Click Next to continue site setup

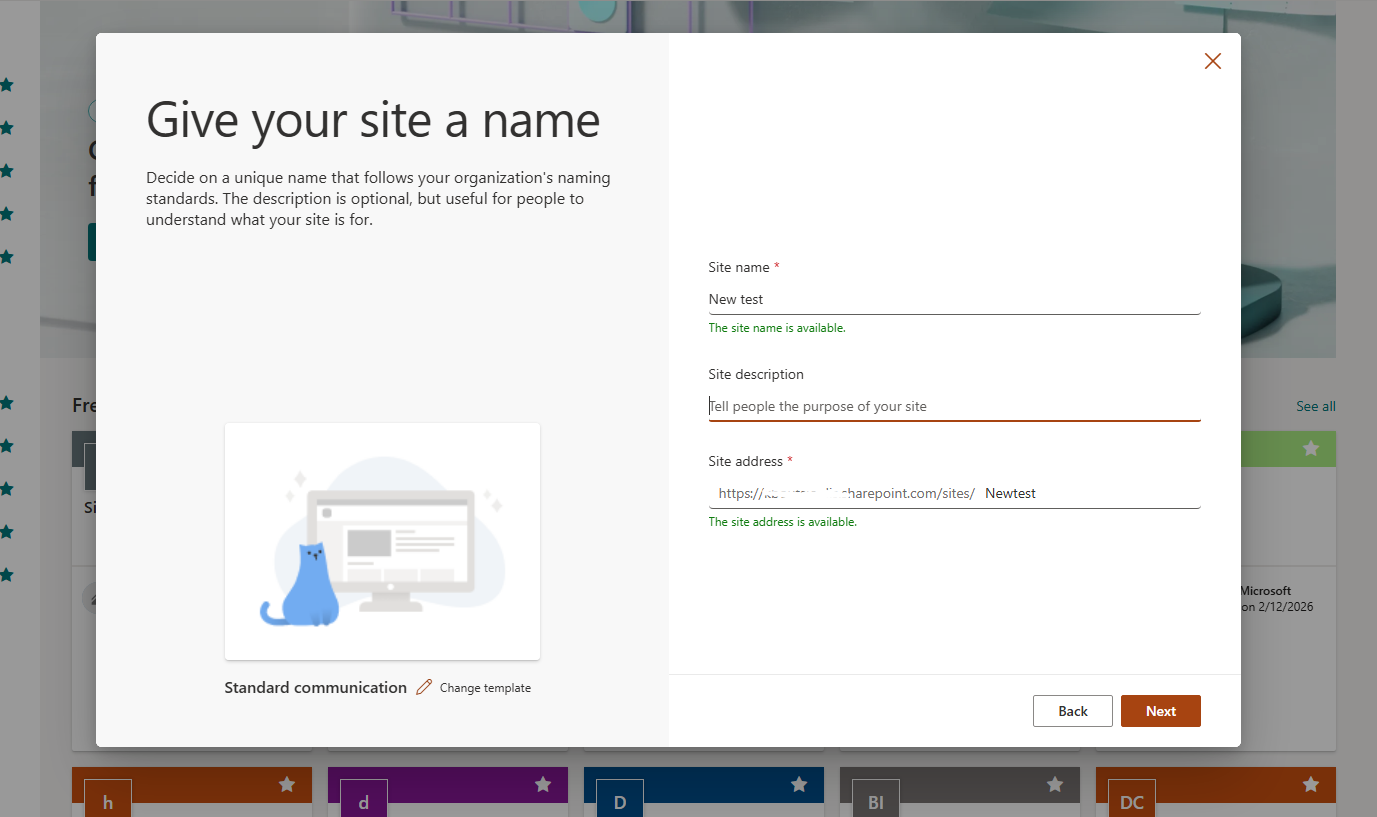tap(1160, 711)
